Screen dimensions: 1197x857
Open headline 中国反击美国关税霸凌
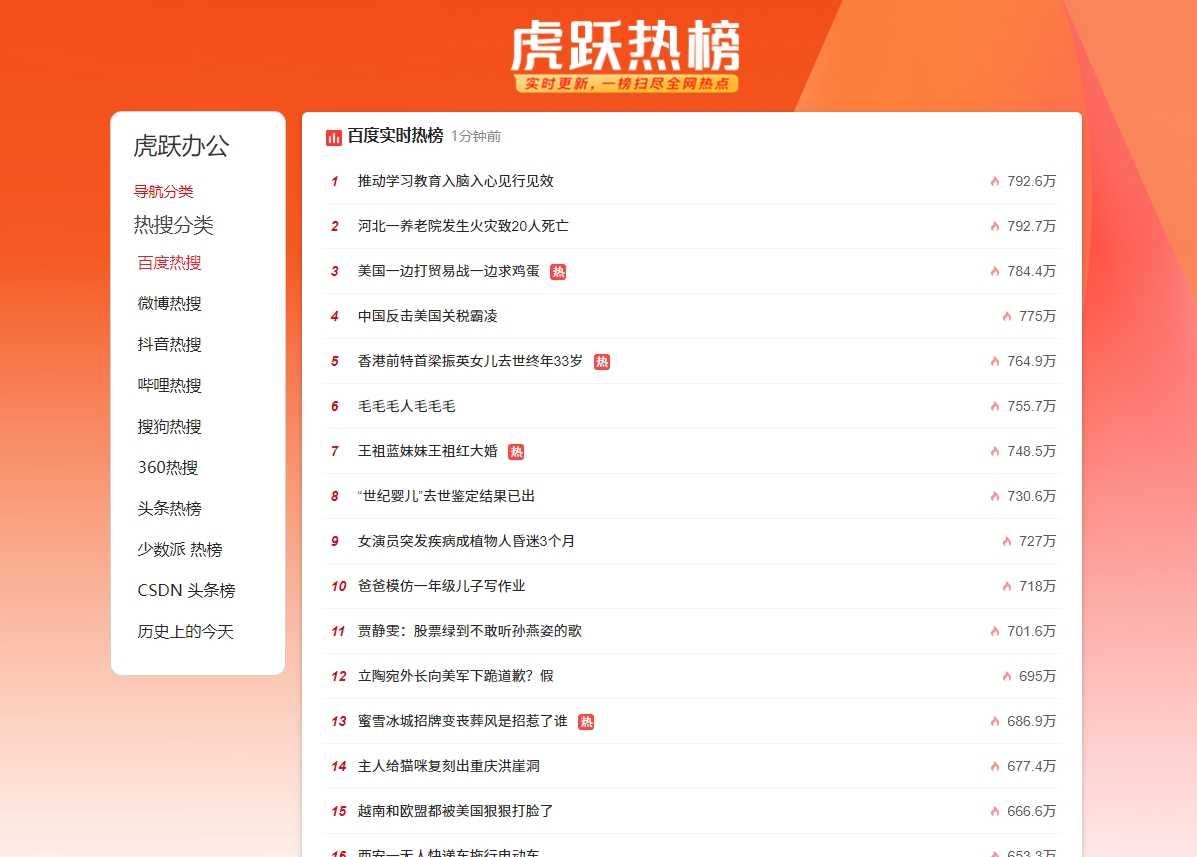coord(428,317)
